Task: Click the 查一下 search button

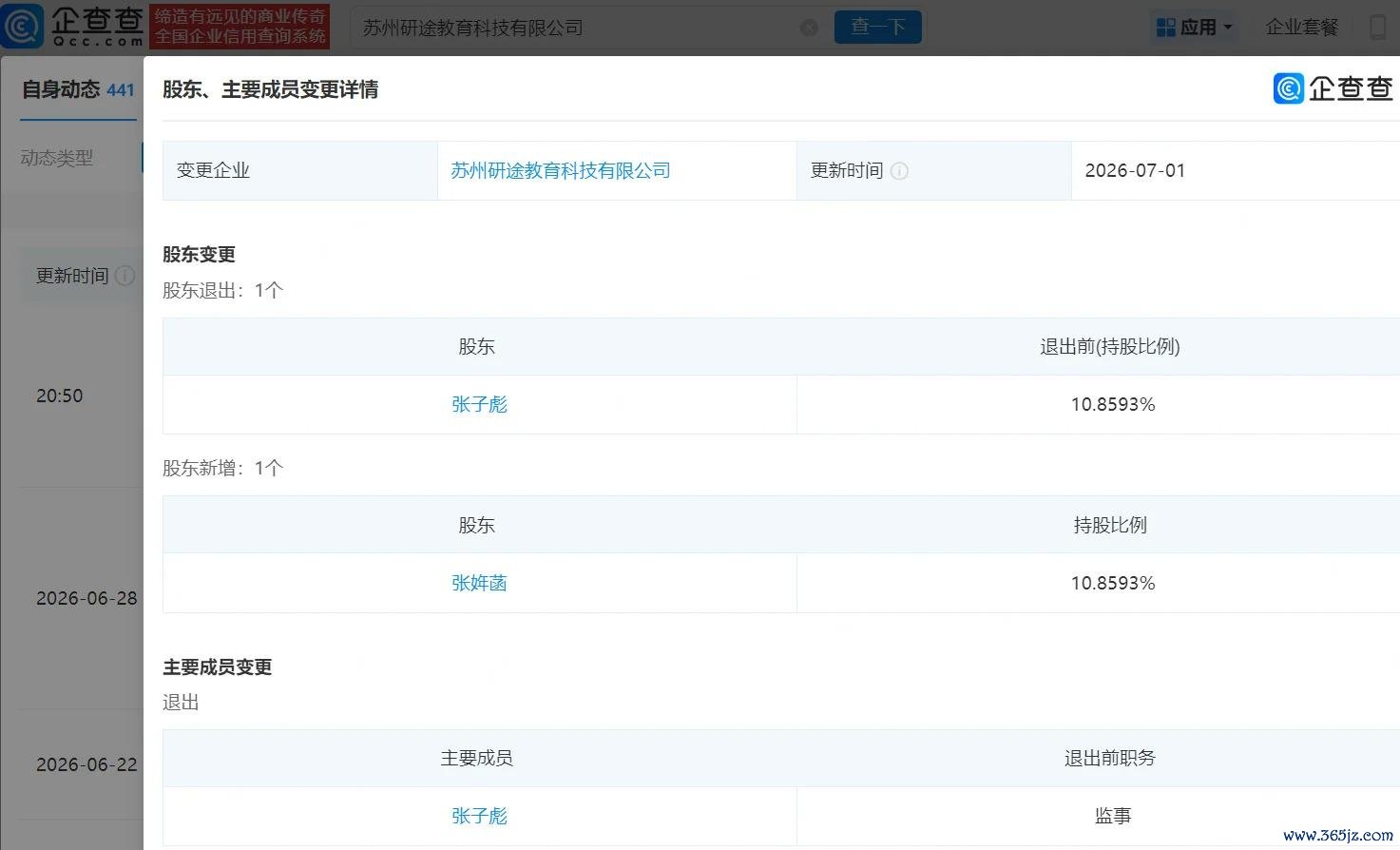Action: point(877,27)
